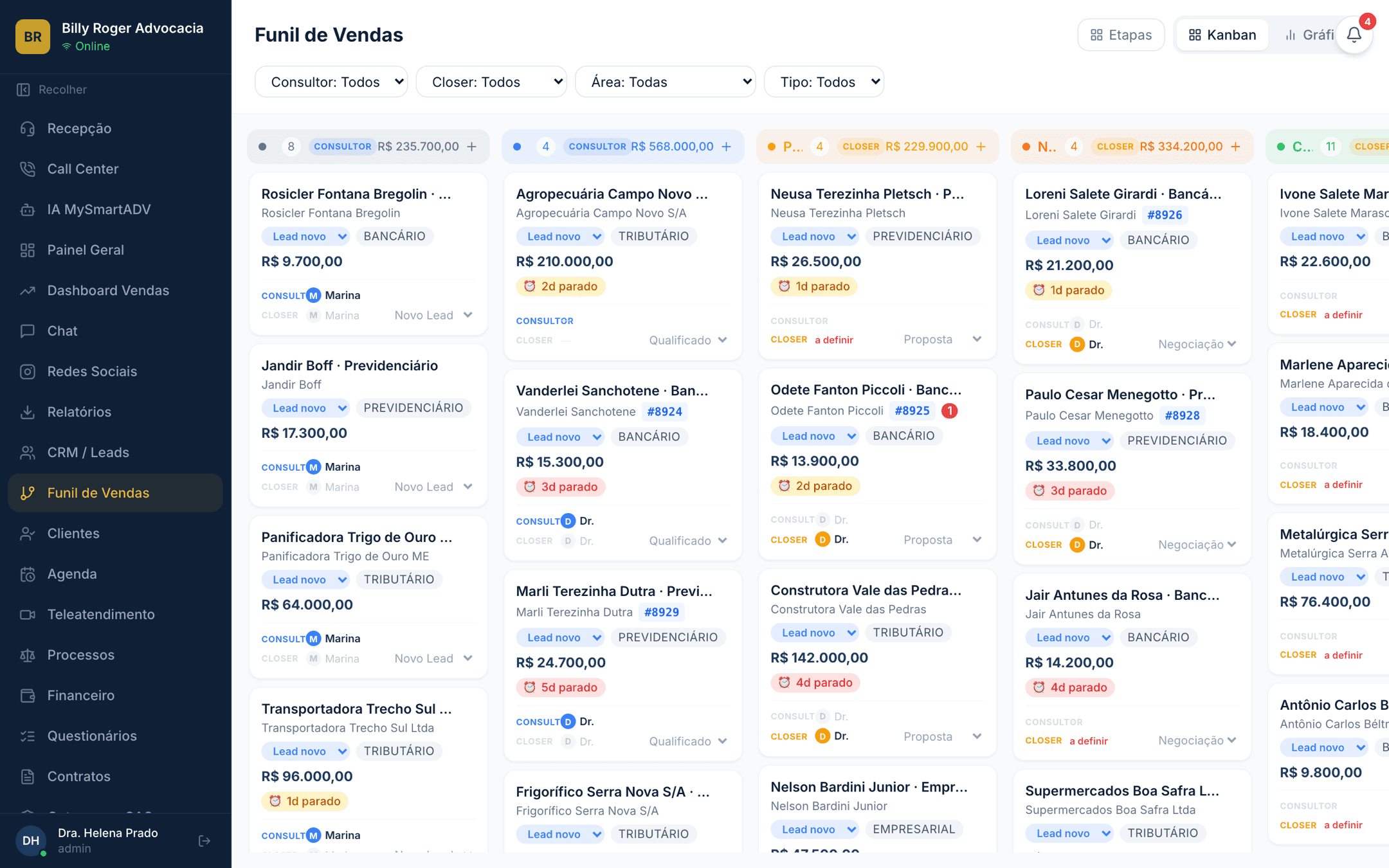Click the CRM / Leads people icon
Viewport: 1389px width, 868px height.
point(28,453)
